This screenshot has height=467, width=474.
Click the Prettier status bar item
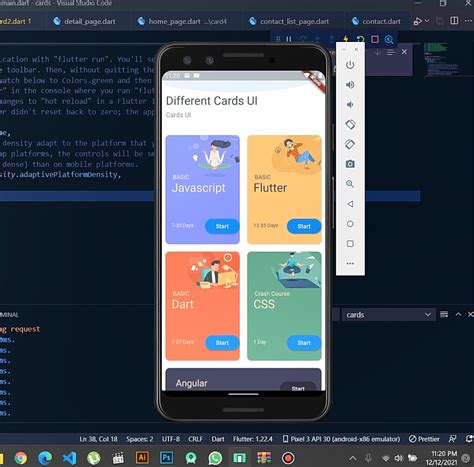click(424, 439)
